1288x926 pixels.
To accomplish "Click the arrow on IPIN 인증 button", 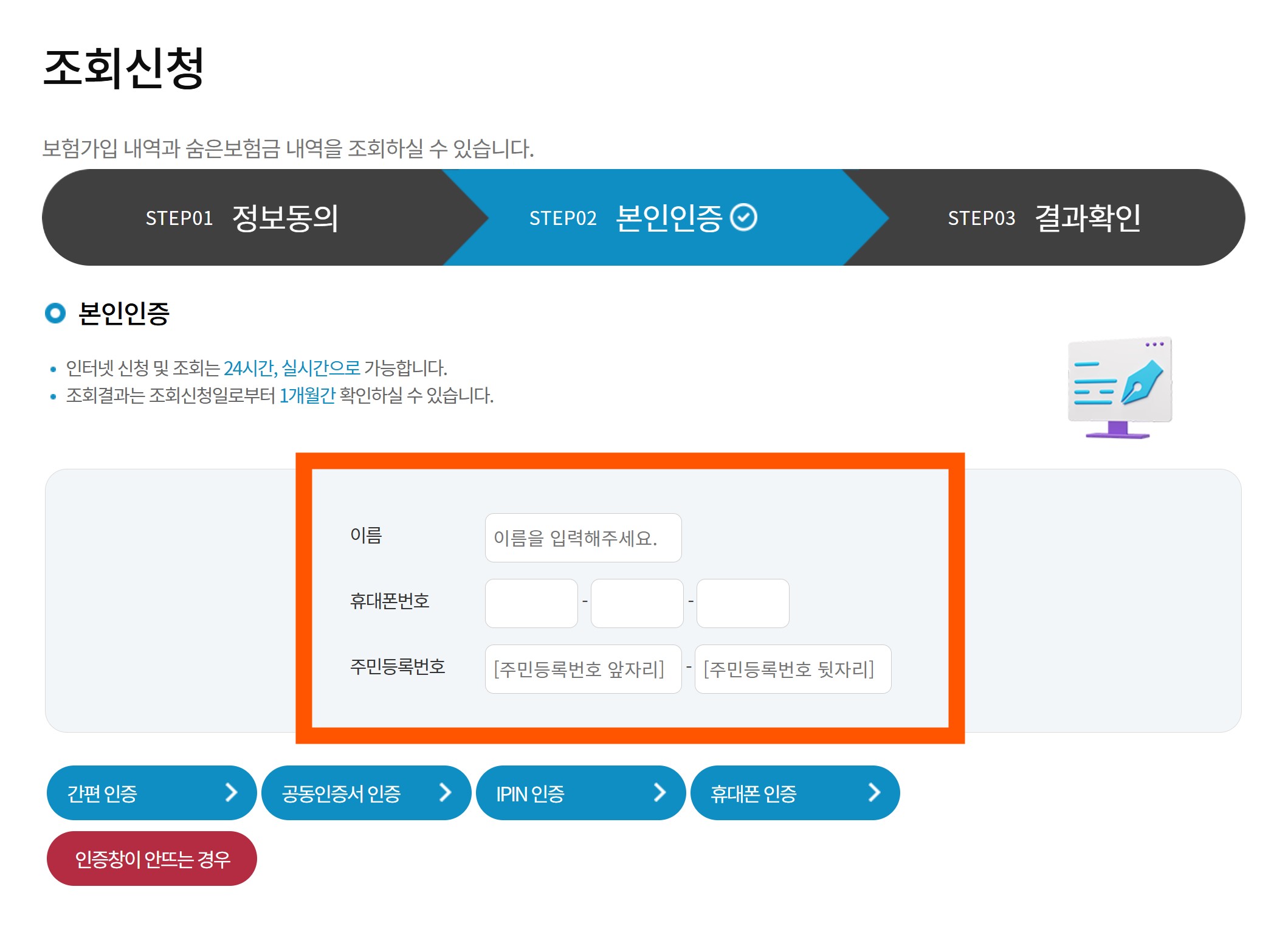I will (659, 792).
